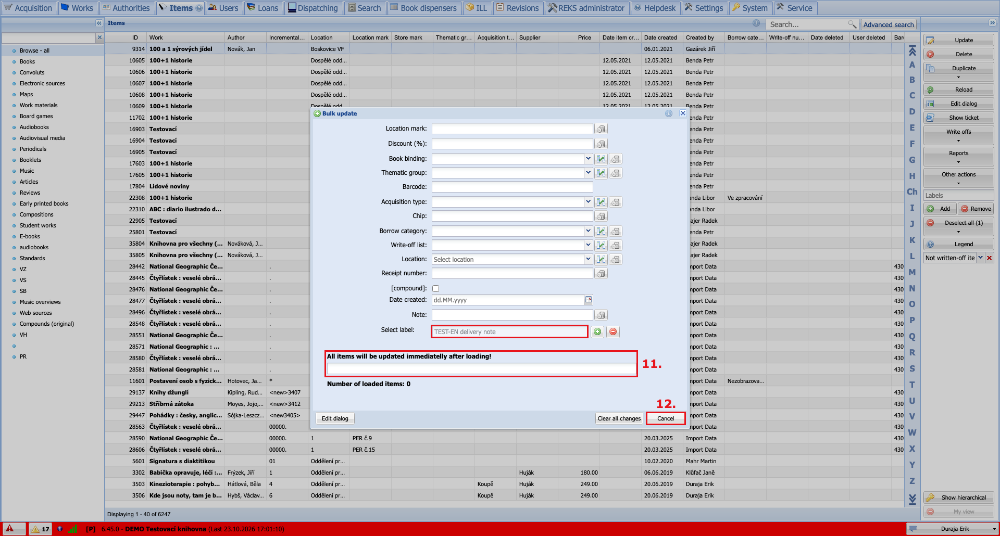
Task: Click the gray icon at end of Book binding row
Action: pyautogui.click(x=615, y=158)
